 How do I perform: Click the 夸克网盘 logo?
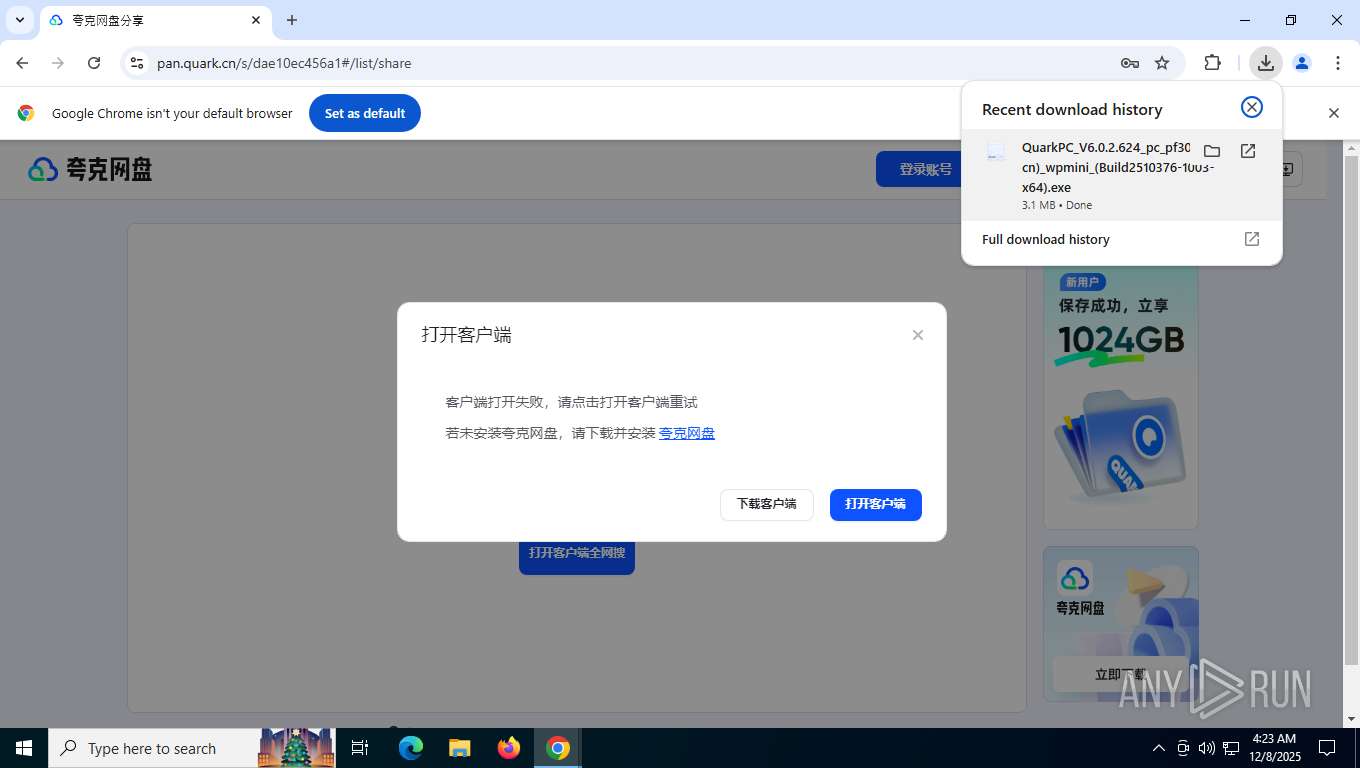tap(90, 169)
